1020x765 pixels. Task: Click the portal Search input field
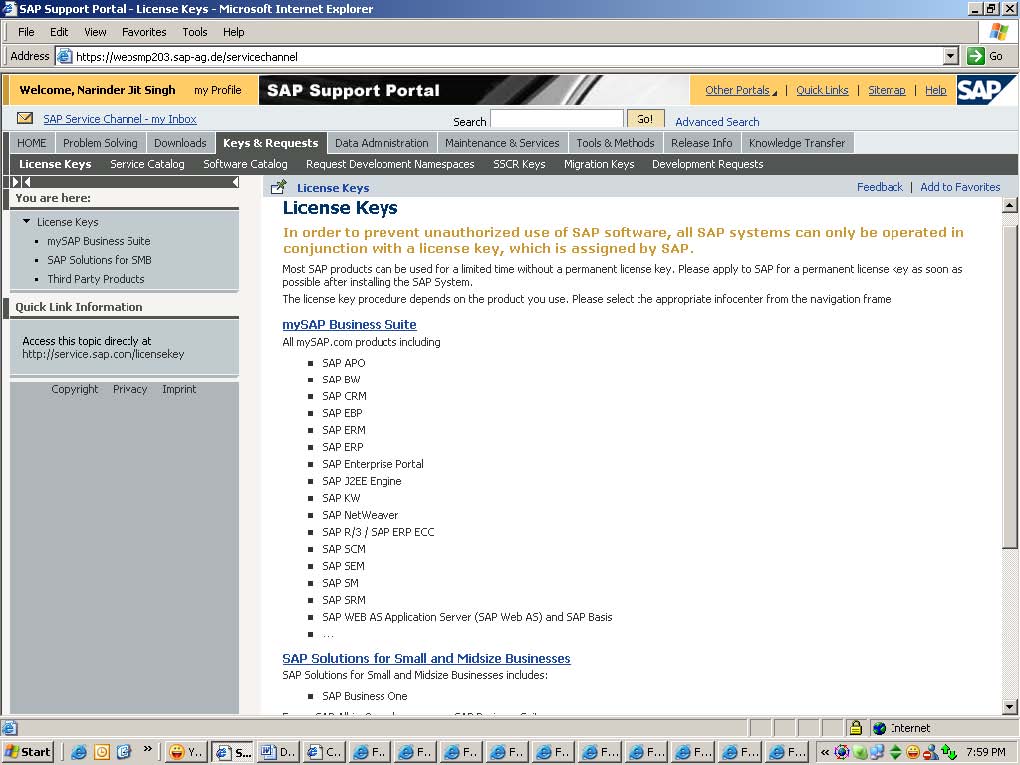coord(557,119)
